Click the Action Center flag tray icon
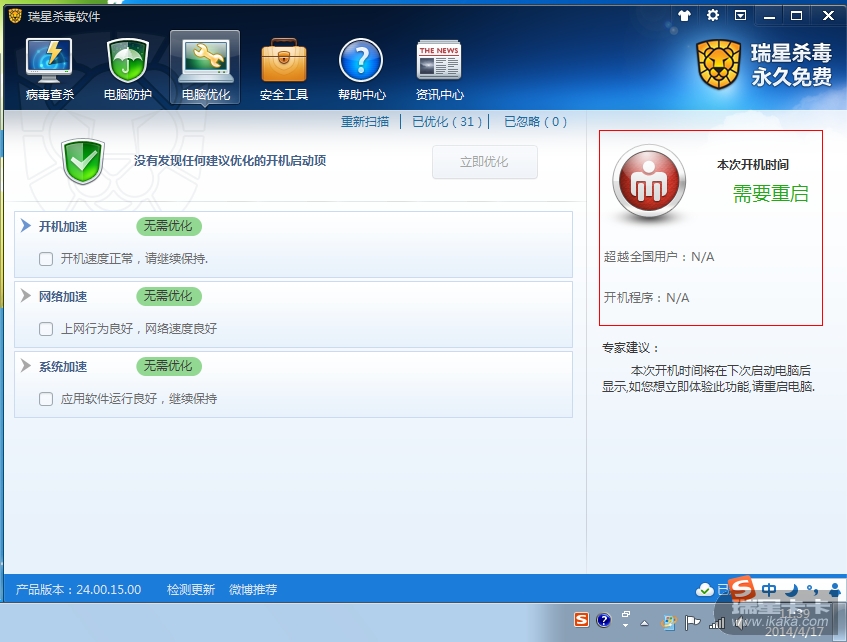 point(692,623)
